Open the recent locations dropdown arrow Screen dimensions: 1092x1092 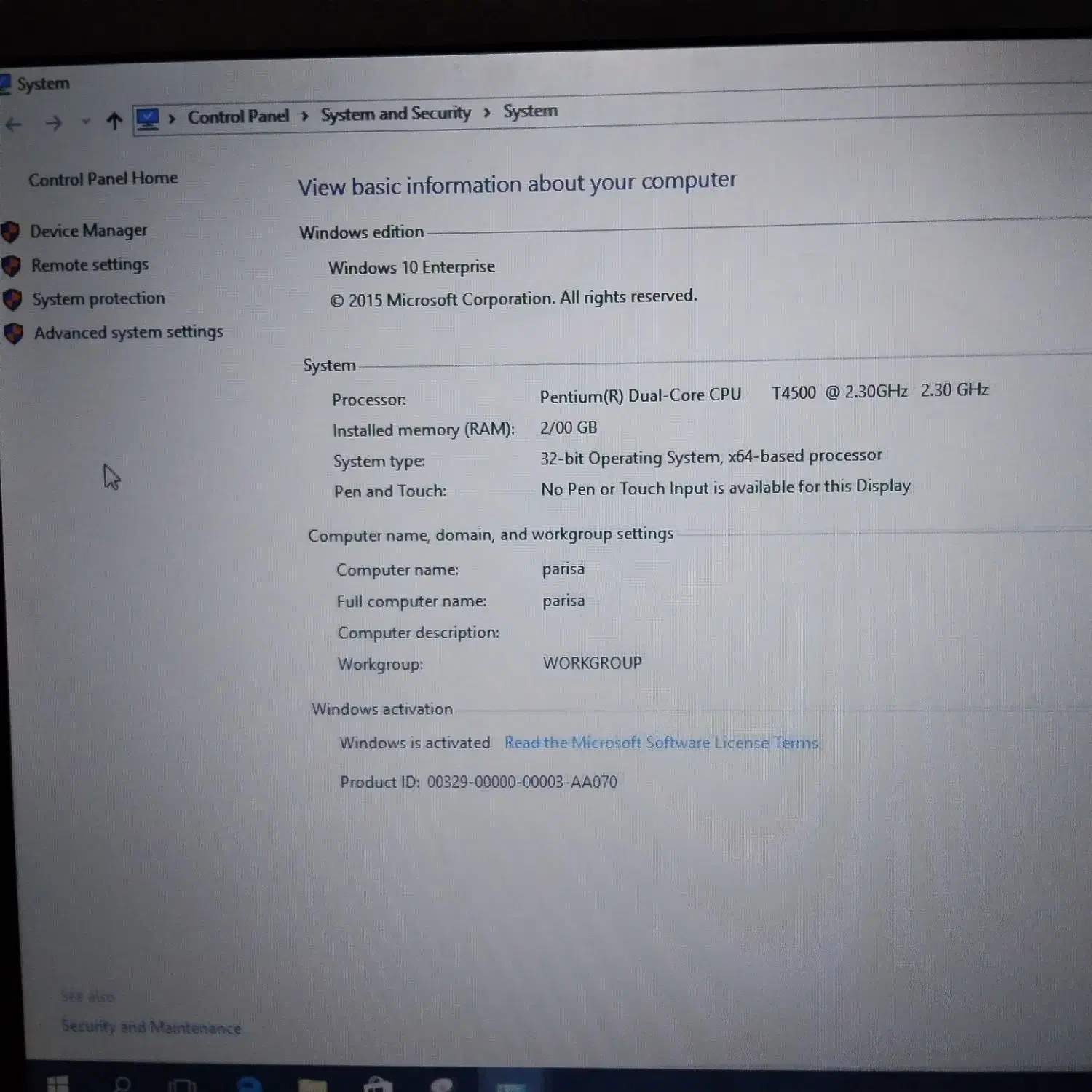coord(86,122)
